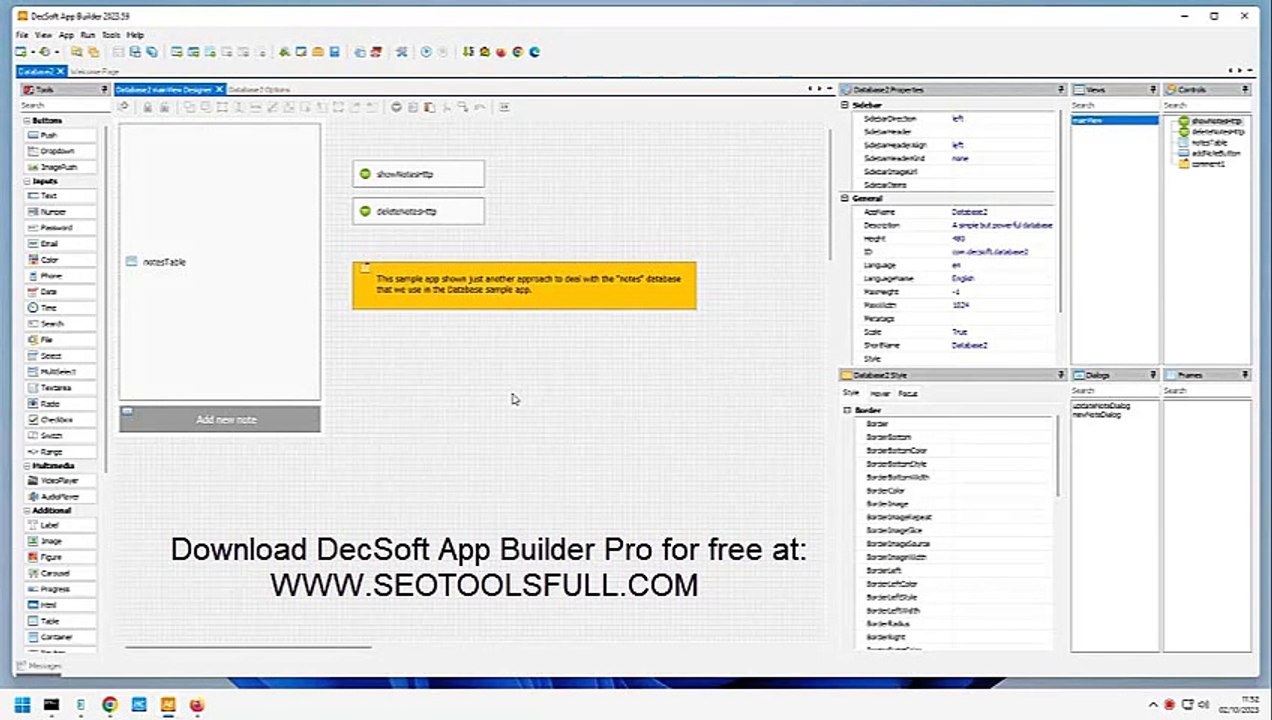1272x720 pixels.
Task: Run app in Chrome from main toolbar
Action: coord(518,52)
